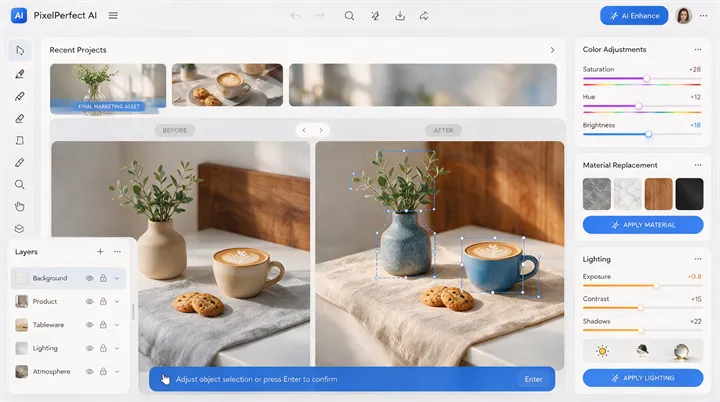Open the Final Marketing Asset project thumbnail
The width and height of the screenshot is (720, 402).
coord(108,89)
